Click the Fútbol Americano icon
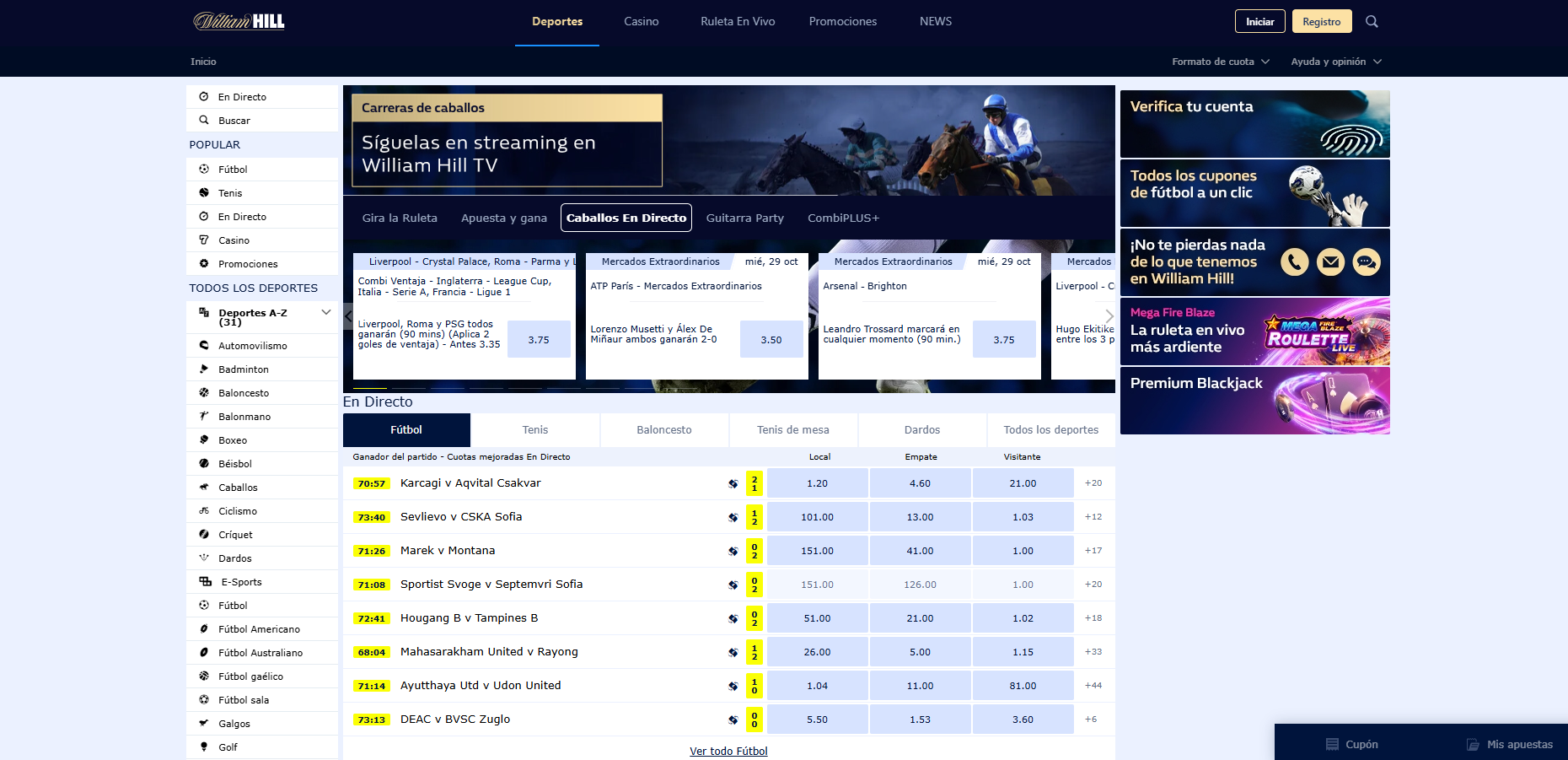The height and width of the screenshot is (760, 1568). coord(204,629)
